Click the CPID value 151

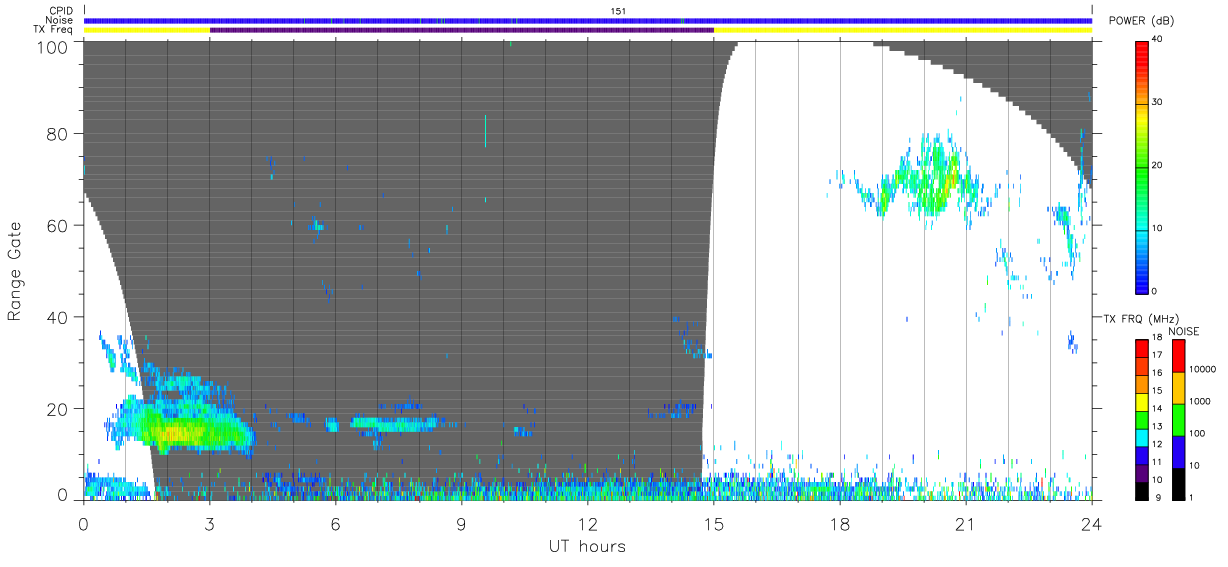[x=618, y=11]
